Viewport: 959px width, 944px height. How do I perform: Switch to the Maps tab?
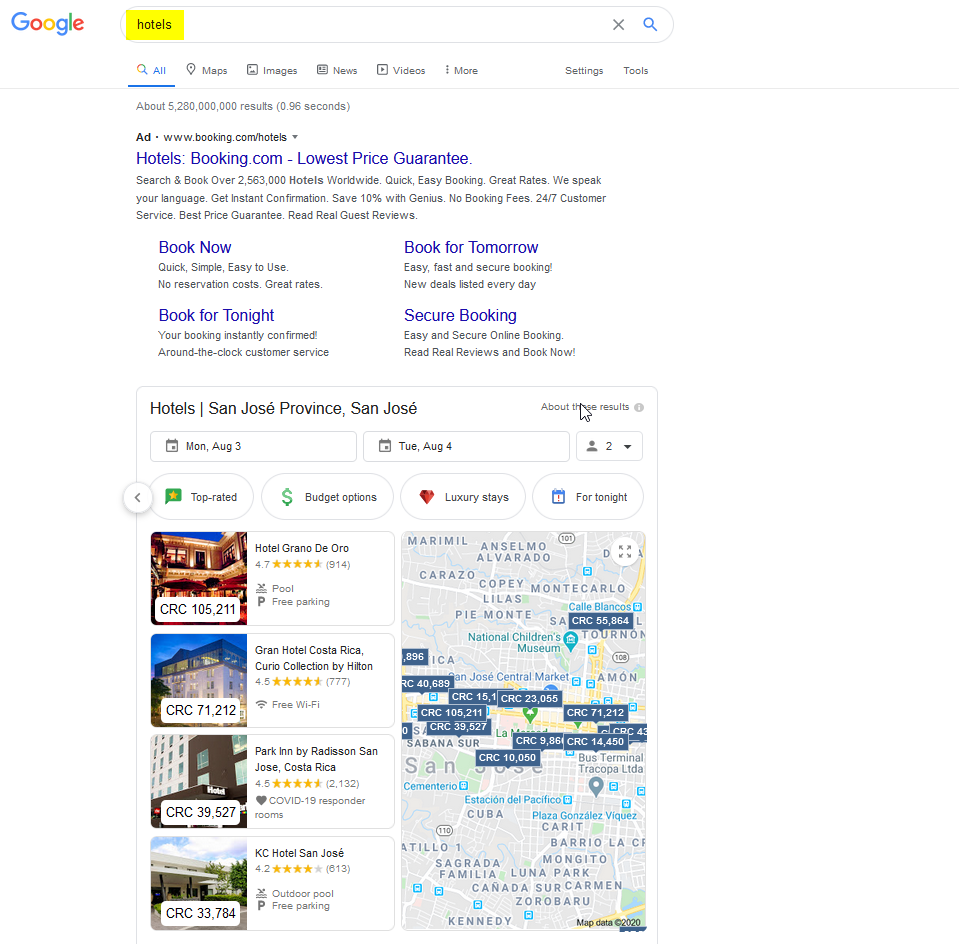coord(207,70)
